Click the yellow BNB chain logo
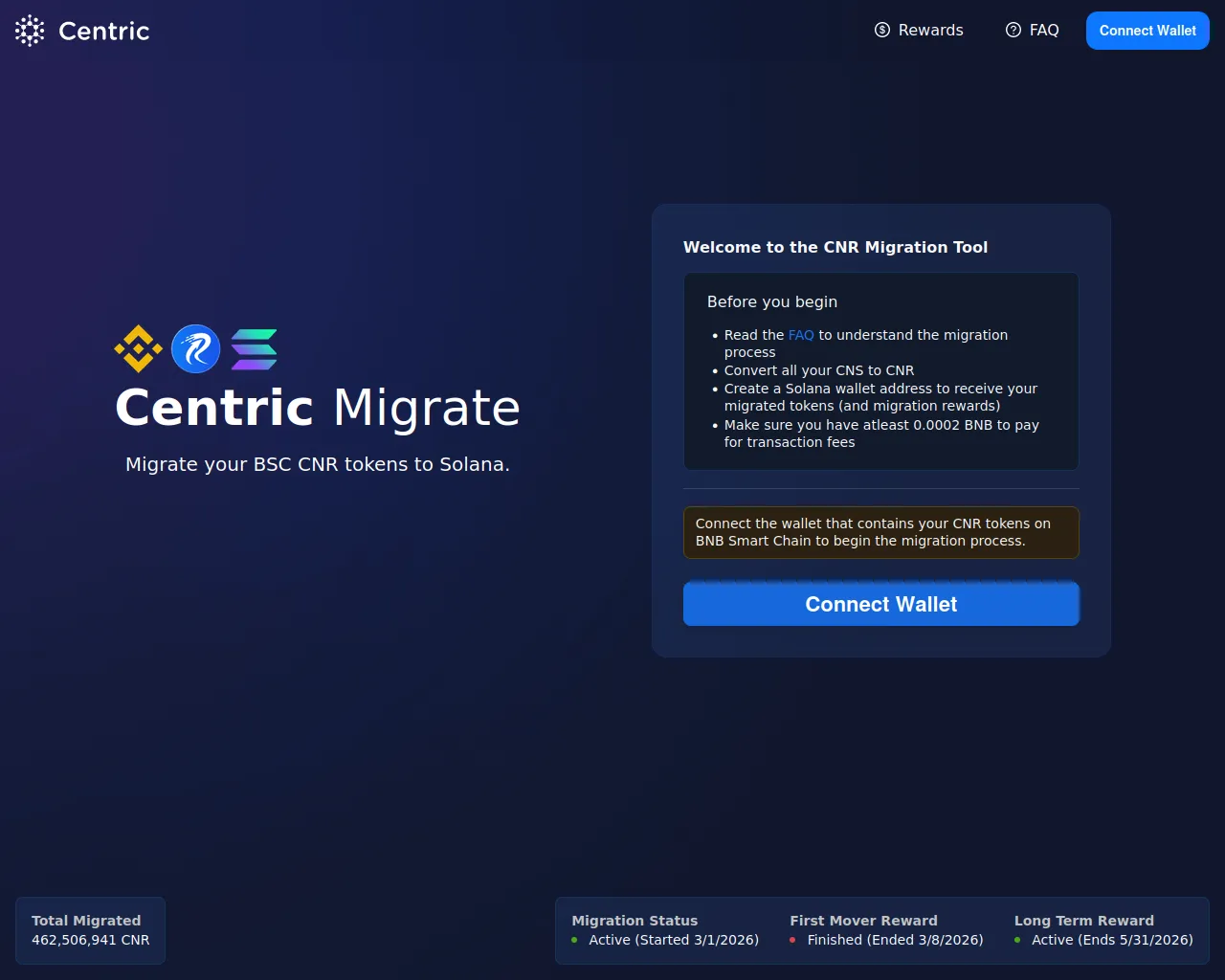 (x=139, y=349)
